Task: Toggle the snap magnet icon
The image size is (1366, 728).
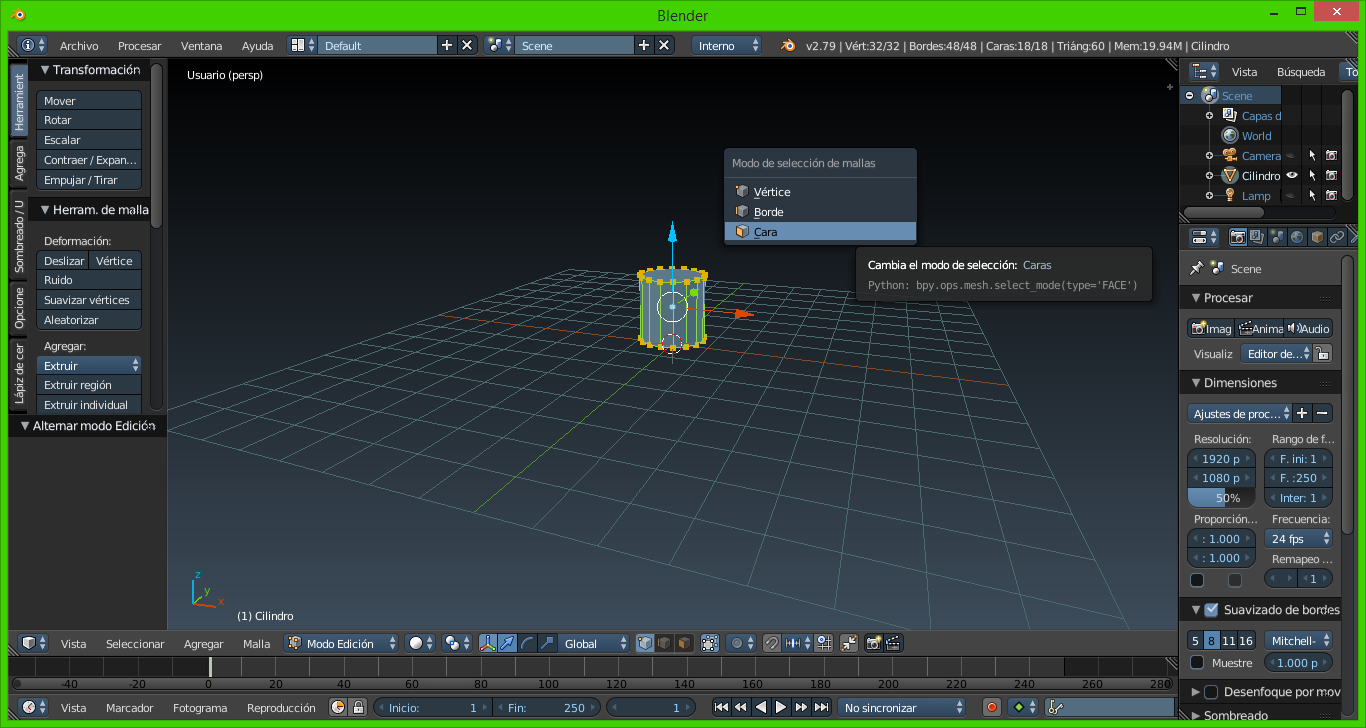Action: pos(771,643)
